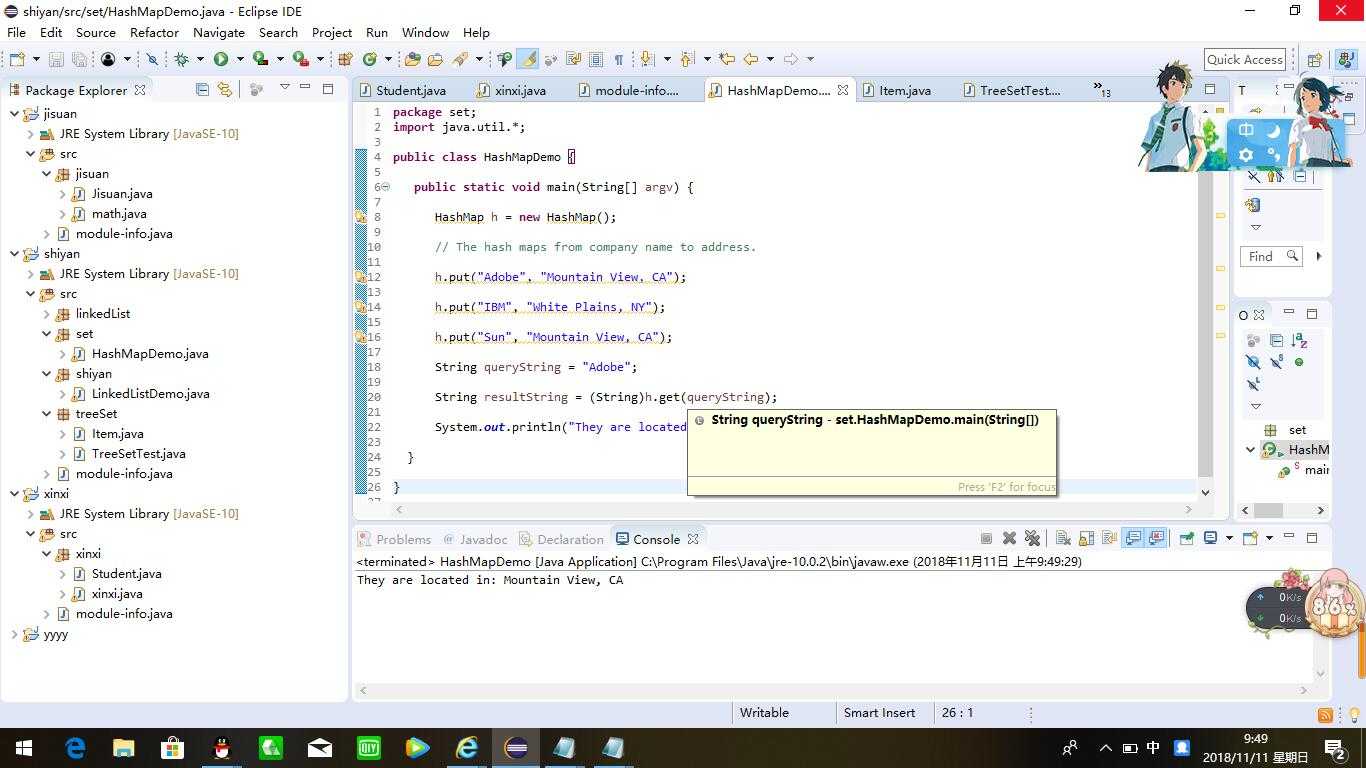
Task: Toggle Show Whitespace Characters pilcrow icon
Action: point(619,59)
